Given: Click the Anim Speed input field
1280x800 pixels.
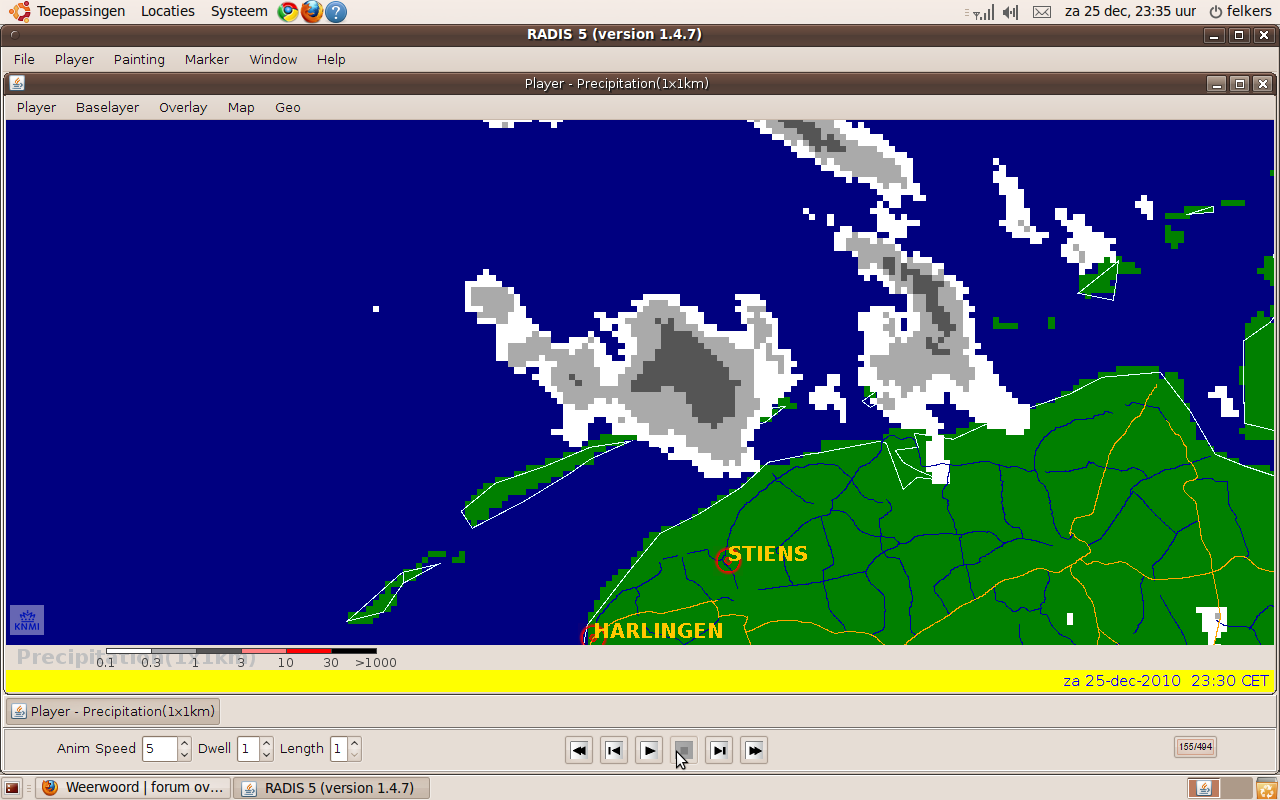Looking at the screenshot, I should pyautogui.click(x=158, y=749).
